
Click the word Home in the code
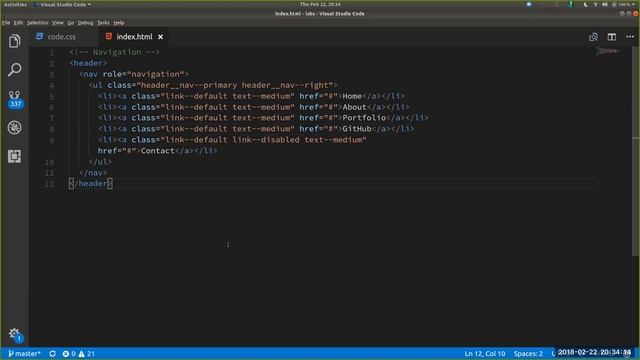click(352, 96)
